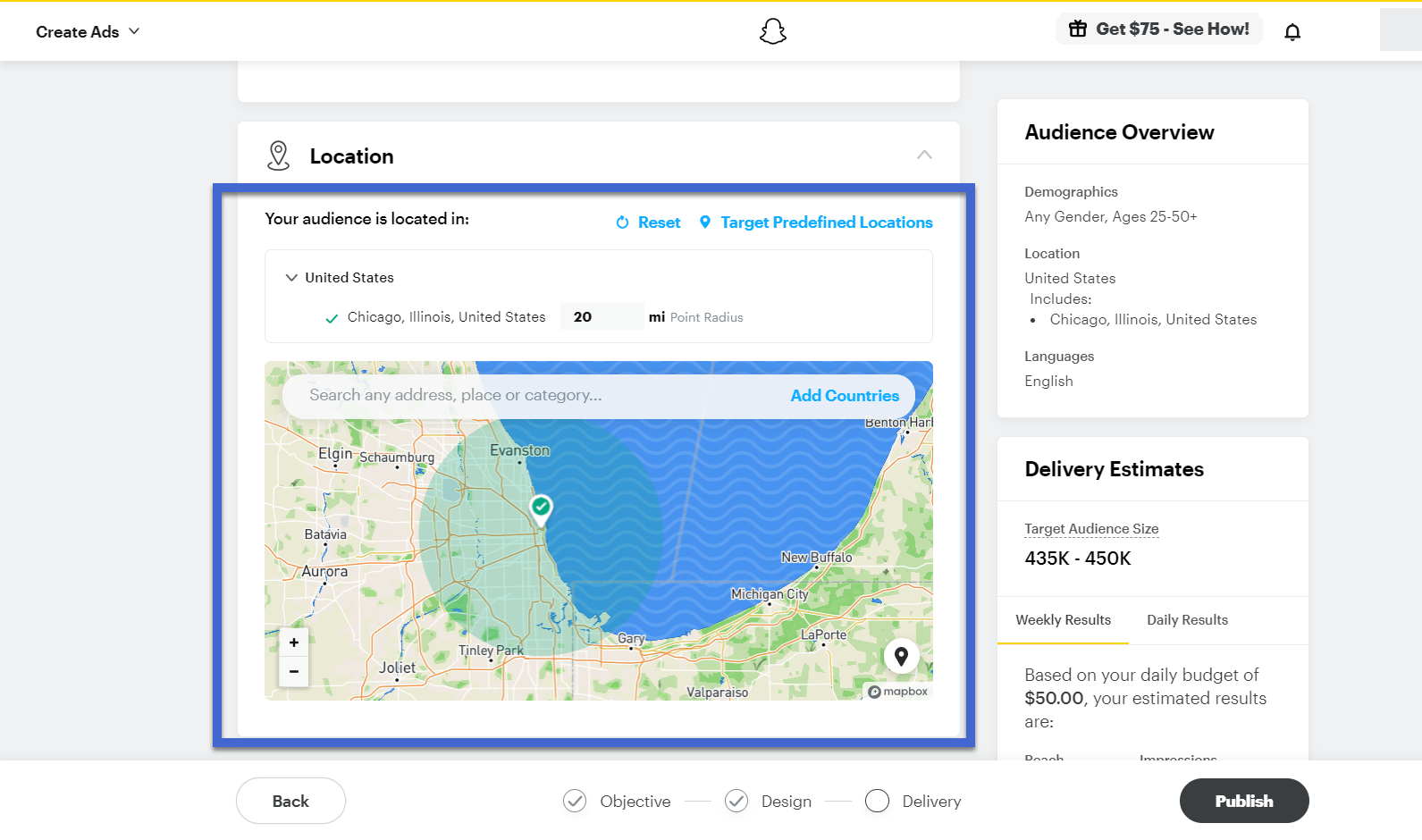1422x840 pixels.
Task: Click Target Predefined Locations link
Action: tap(826, 223)
